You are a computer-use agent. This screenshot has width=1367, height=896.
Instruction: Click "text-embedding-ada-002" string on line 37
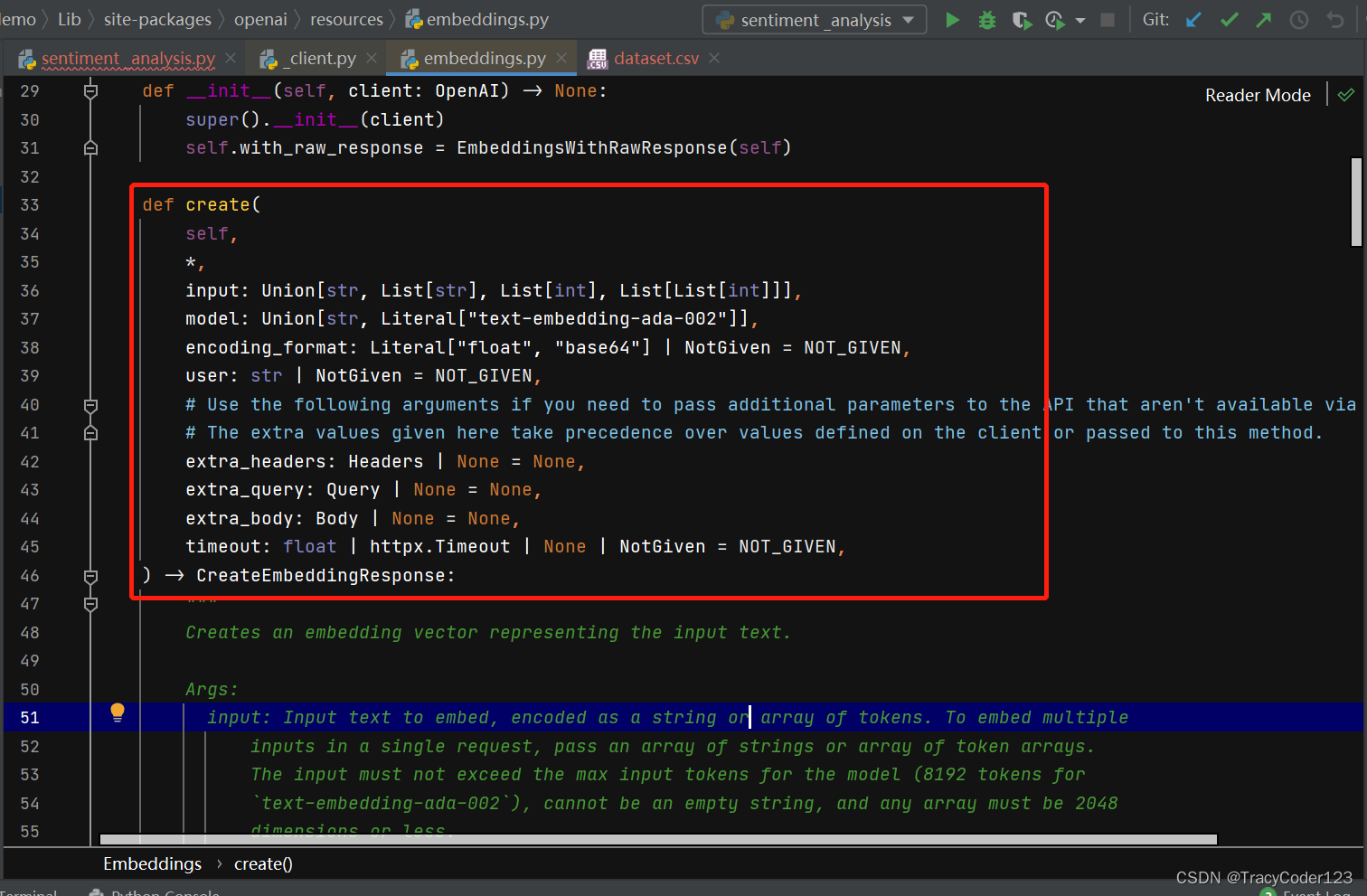[x=598, y=319]
